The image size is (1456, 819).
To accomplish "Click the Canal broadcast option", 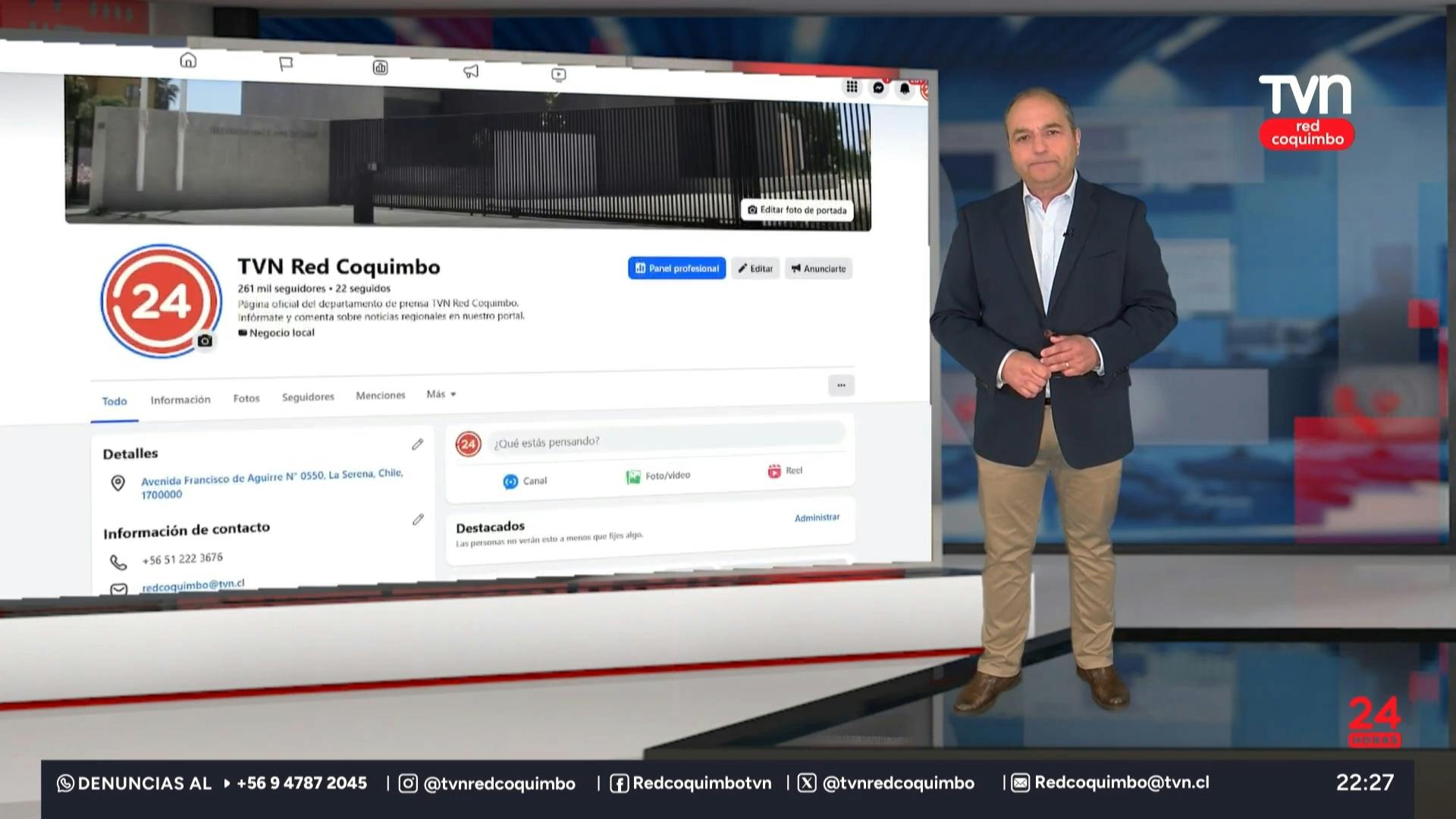I will pos(525,481).
